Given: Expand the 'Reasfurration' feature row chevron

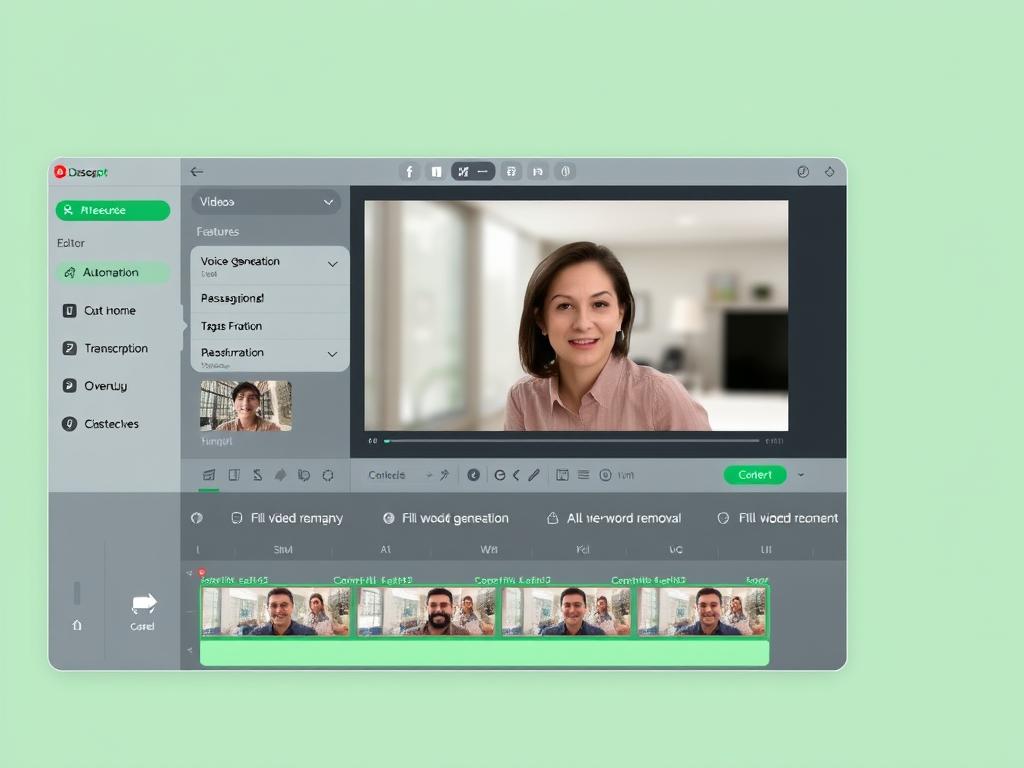Looking at the screenshot, I should pyautogui.click(x=332, y=355).
